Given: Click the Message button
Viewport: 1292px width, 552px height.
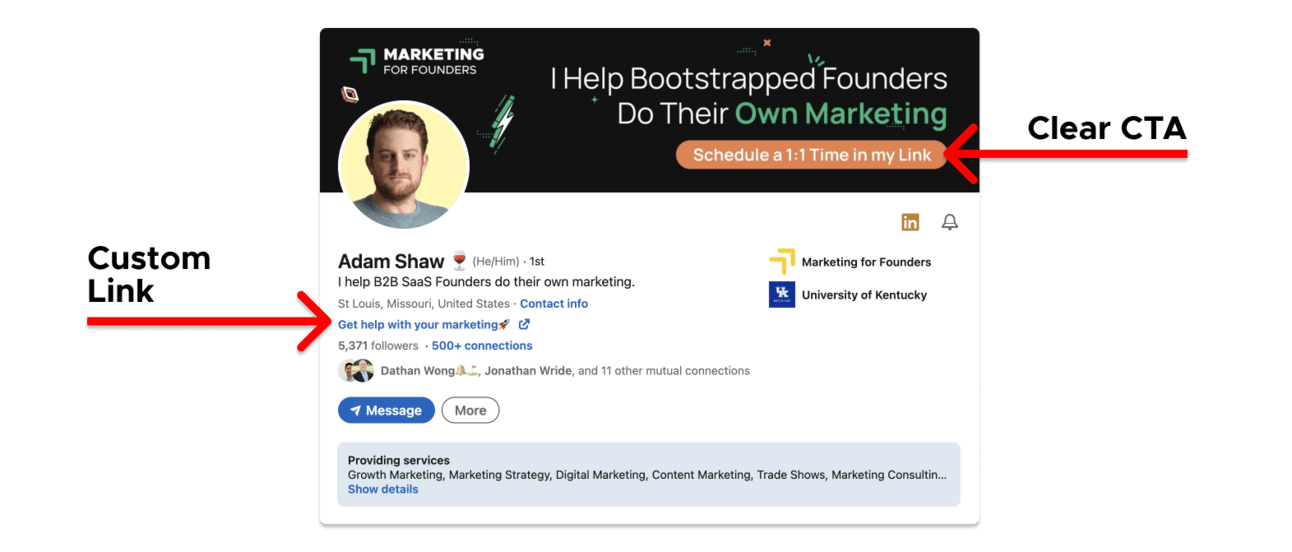Looking at the screenshot, I should [386, 410].
